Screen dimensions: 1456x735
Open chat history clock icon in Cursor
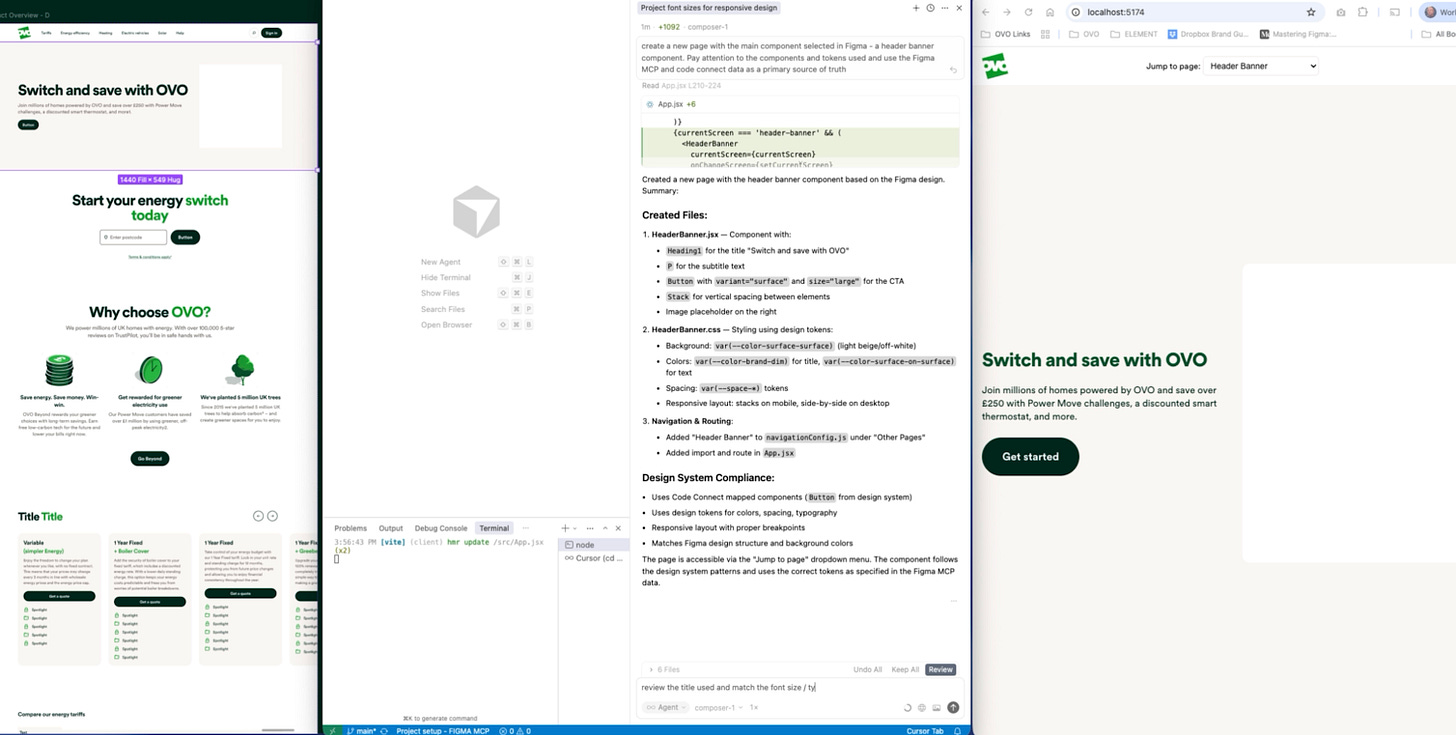coord(930,8)
